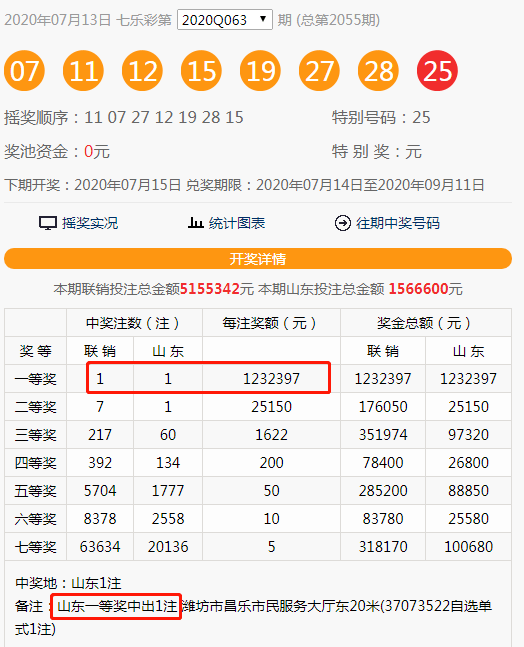
Task: Click the 二等奖 row label
Action: click(35, 407)
